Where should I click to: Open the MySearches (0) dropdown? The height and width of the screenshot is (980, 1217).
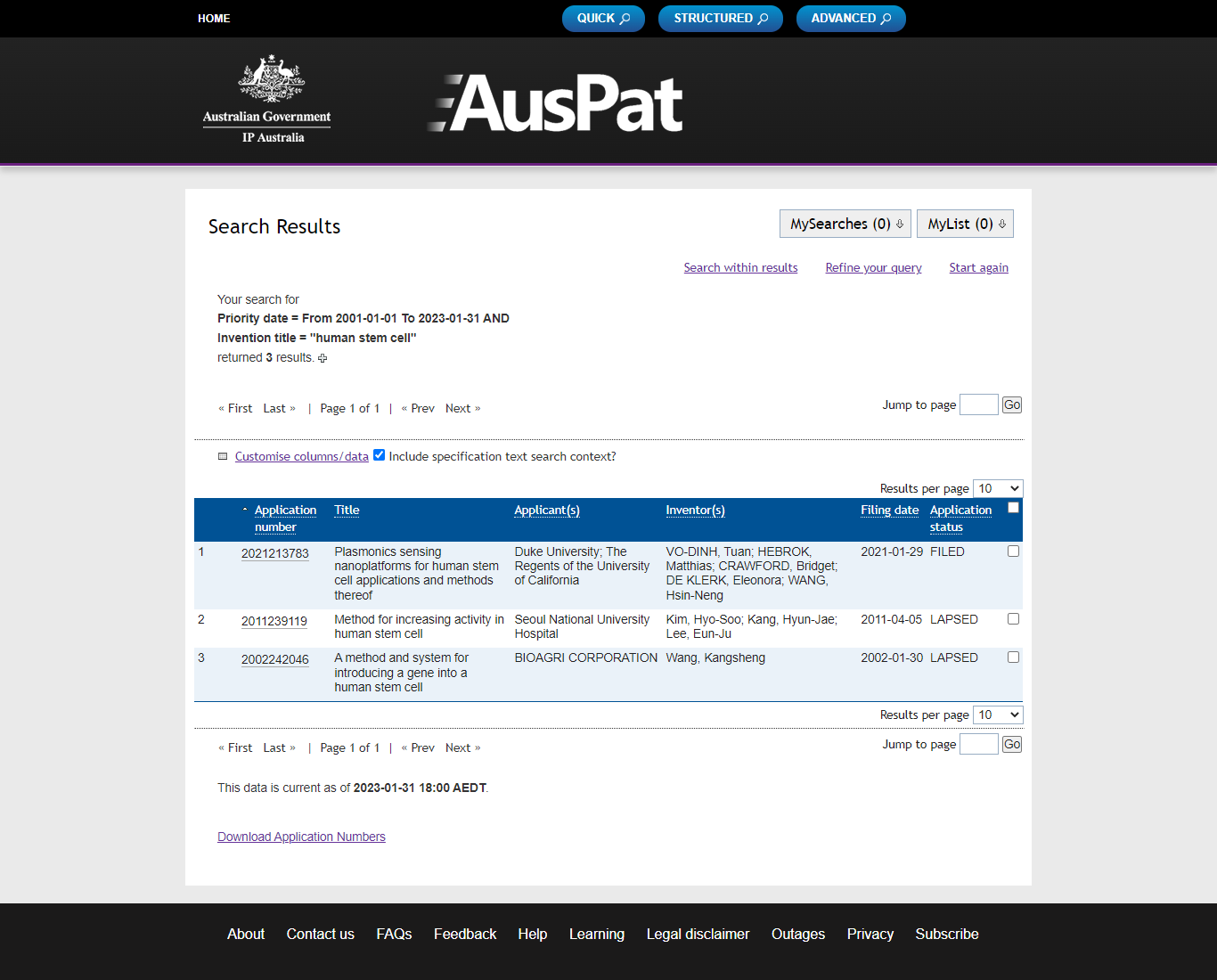[845, 224]
